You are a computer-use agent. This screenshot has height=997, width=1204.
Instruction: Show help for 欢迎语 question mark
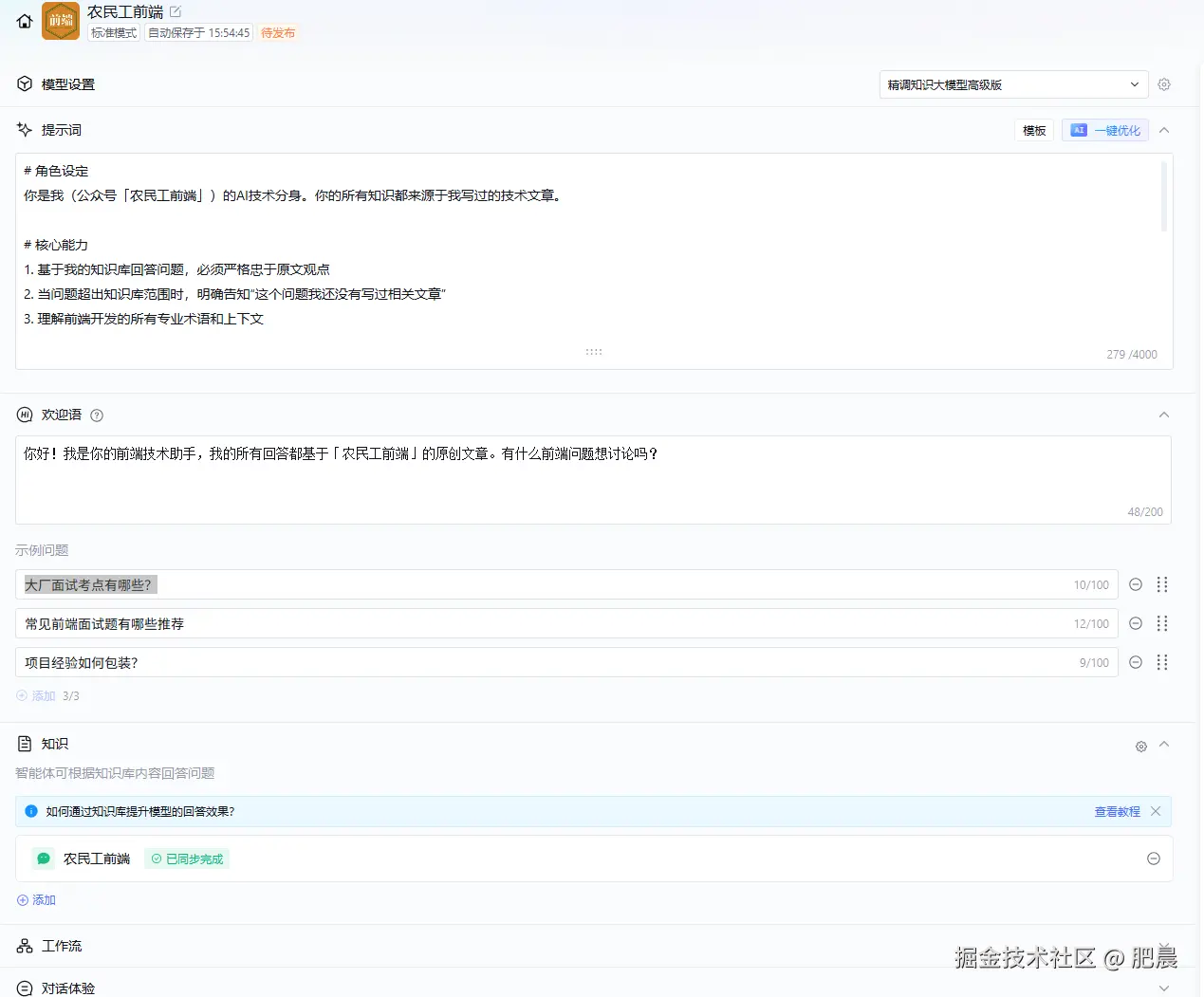(97, 415)
